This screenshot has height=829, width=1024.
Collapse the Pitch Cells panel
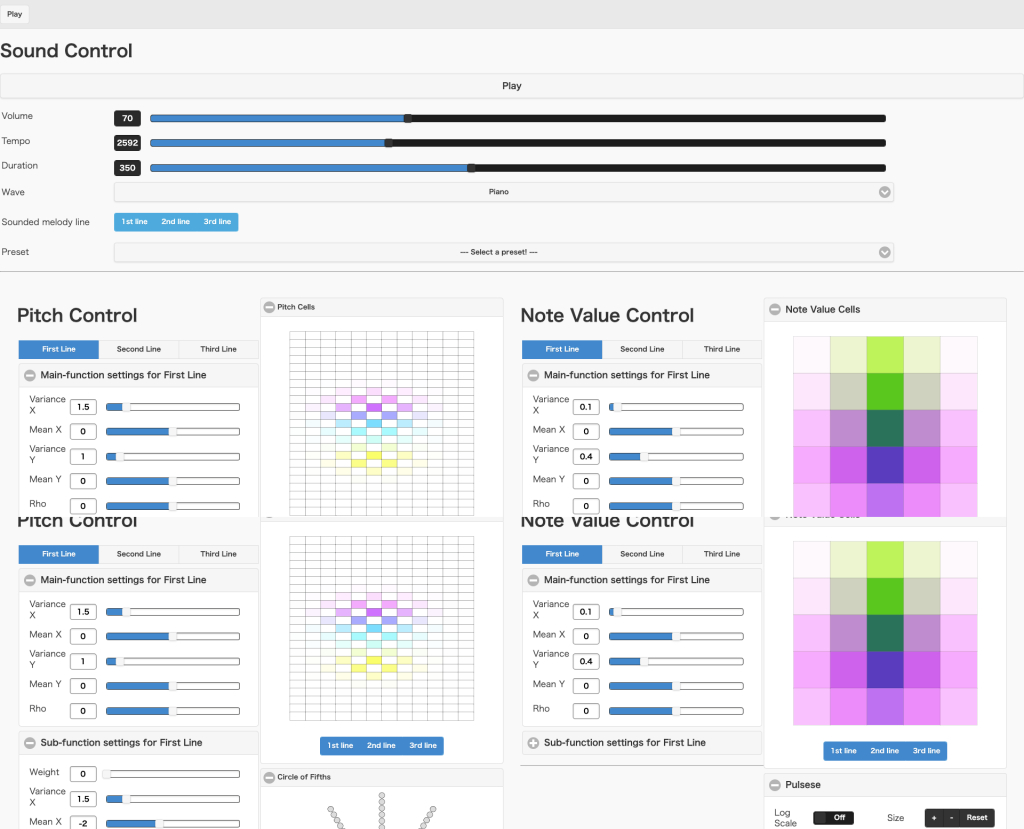coord(269,307)
